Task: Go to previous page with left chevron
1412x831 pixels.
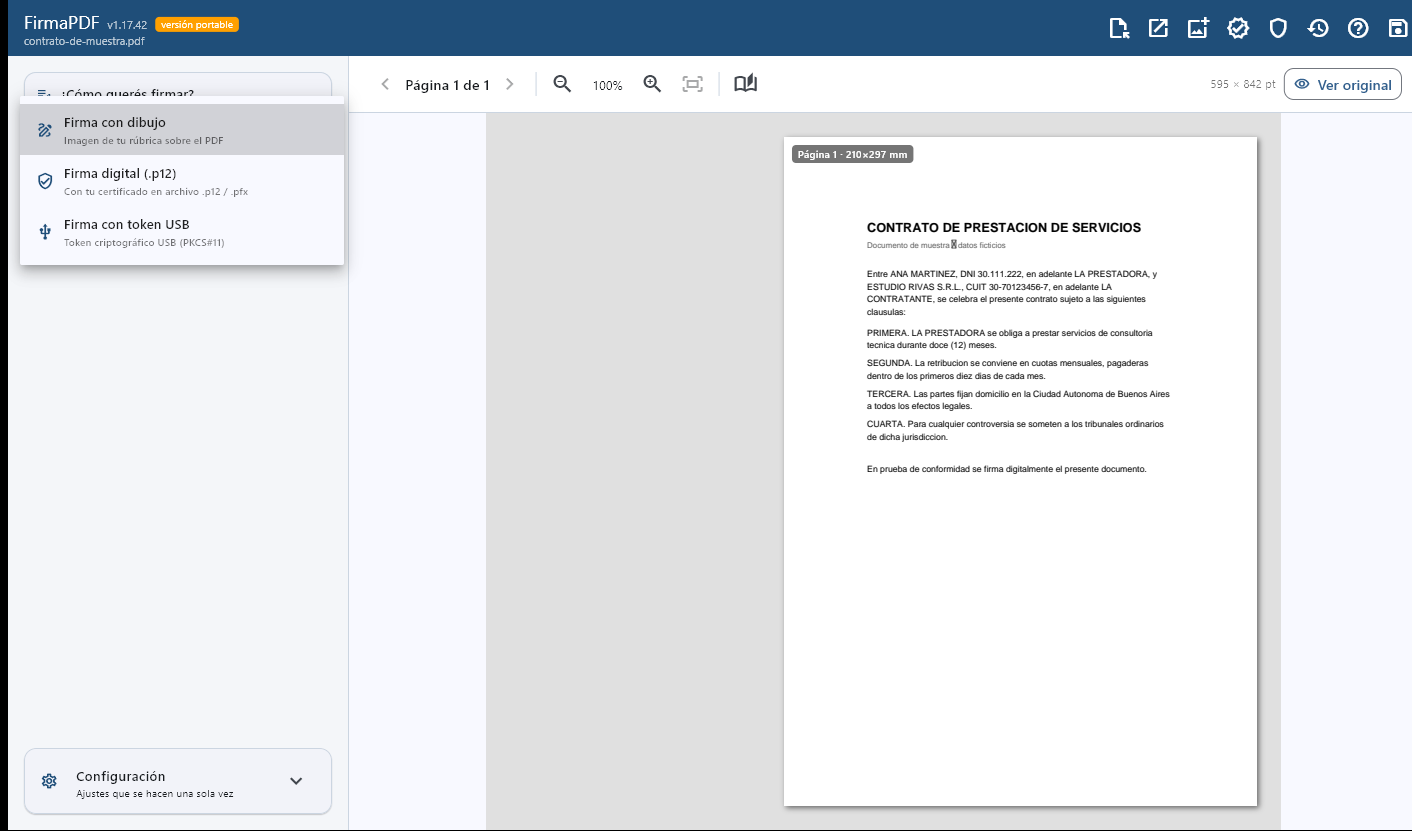Action: [x=385, y=85]
